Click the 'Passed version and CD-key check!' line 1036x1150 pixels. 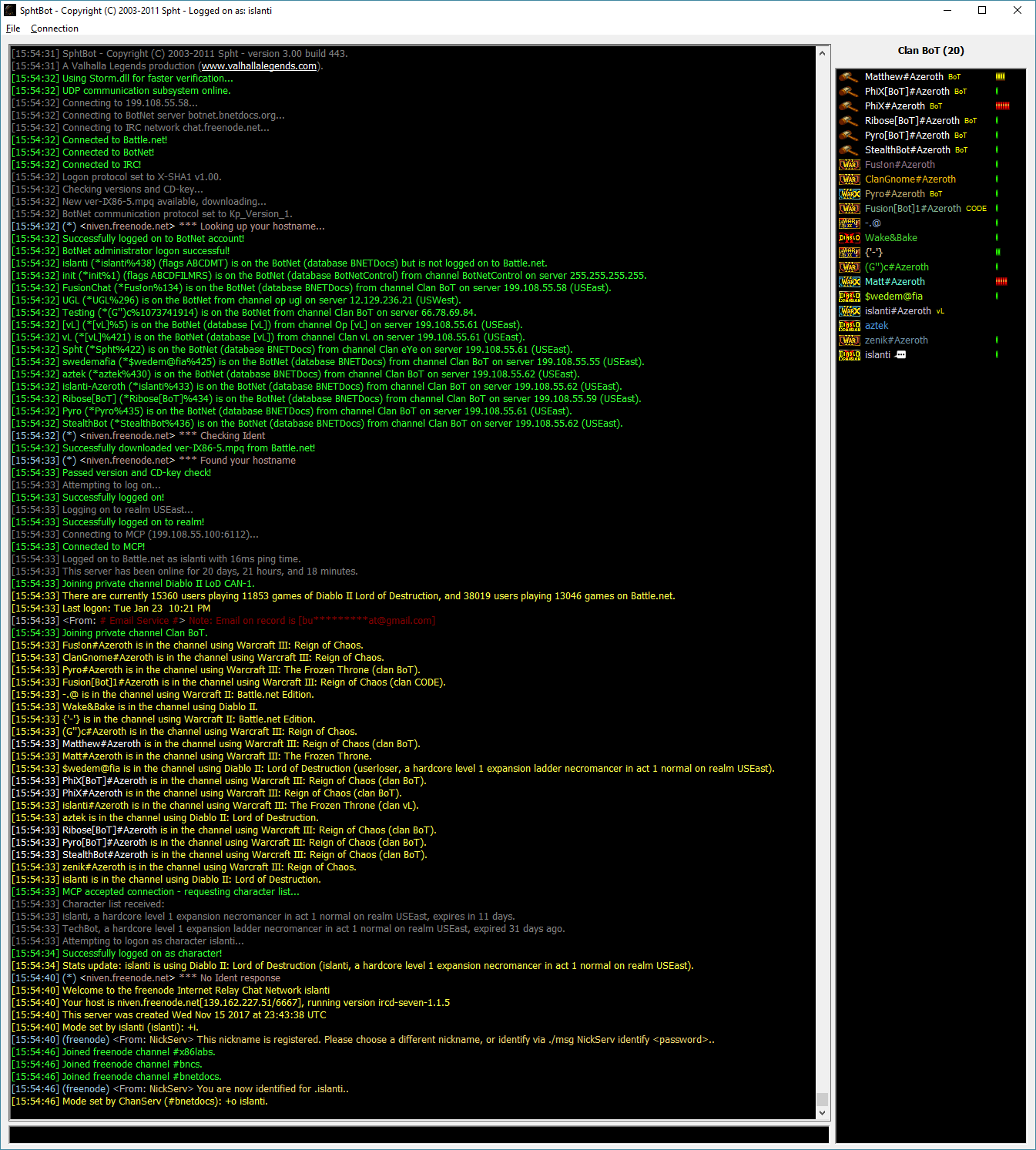[112, 473]
